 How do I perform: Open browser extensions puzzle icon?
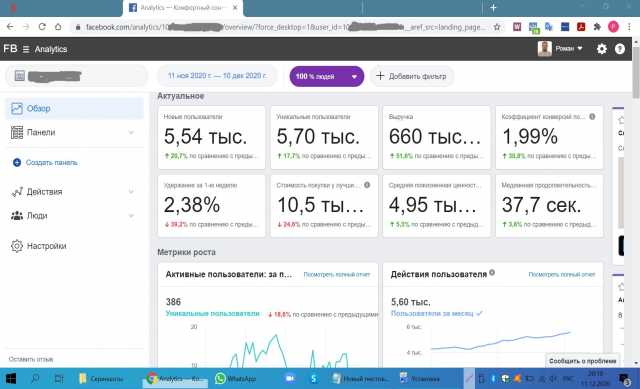pos(597,27)
